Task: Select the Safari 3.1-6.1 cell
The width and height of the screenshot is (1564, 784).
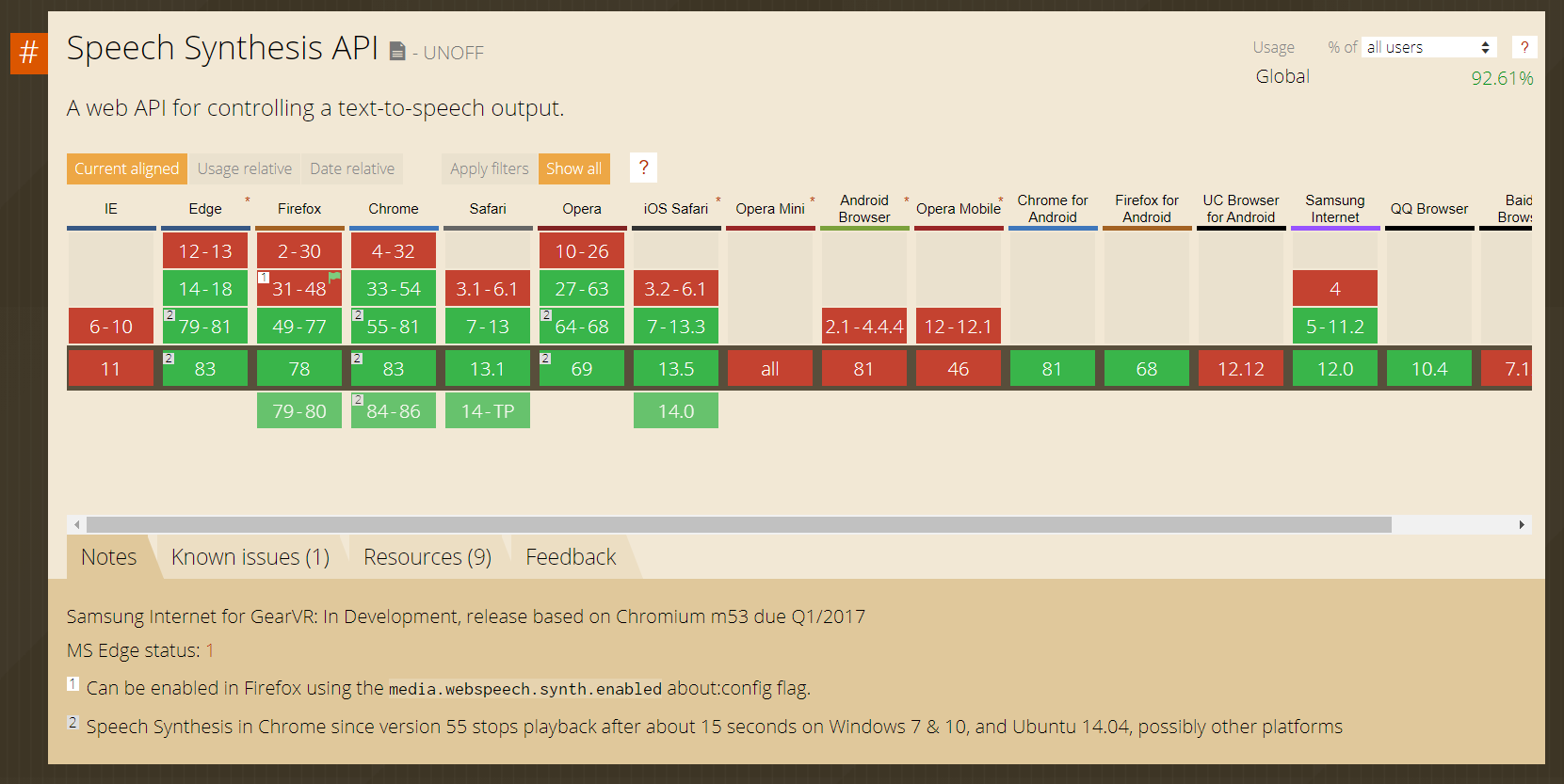Action: point(488,288)
